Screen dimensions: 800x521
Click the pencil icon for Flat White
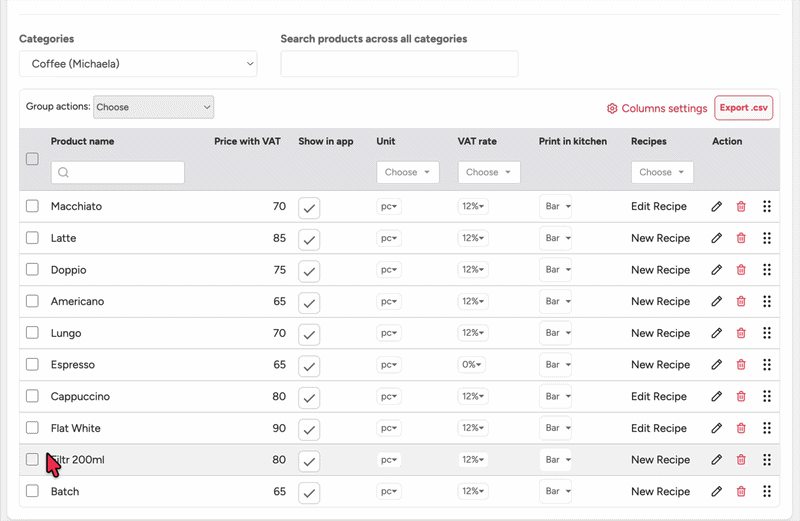point(716,429)
